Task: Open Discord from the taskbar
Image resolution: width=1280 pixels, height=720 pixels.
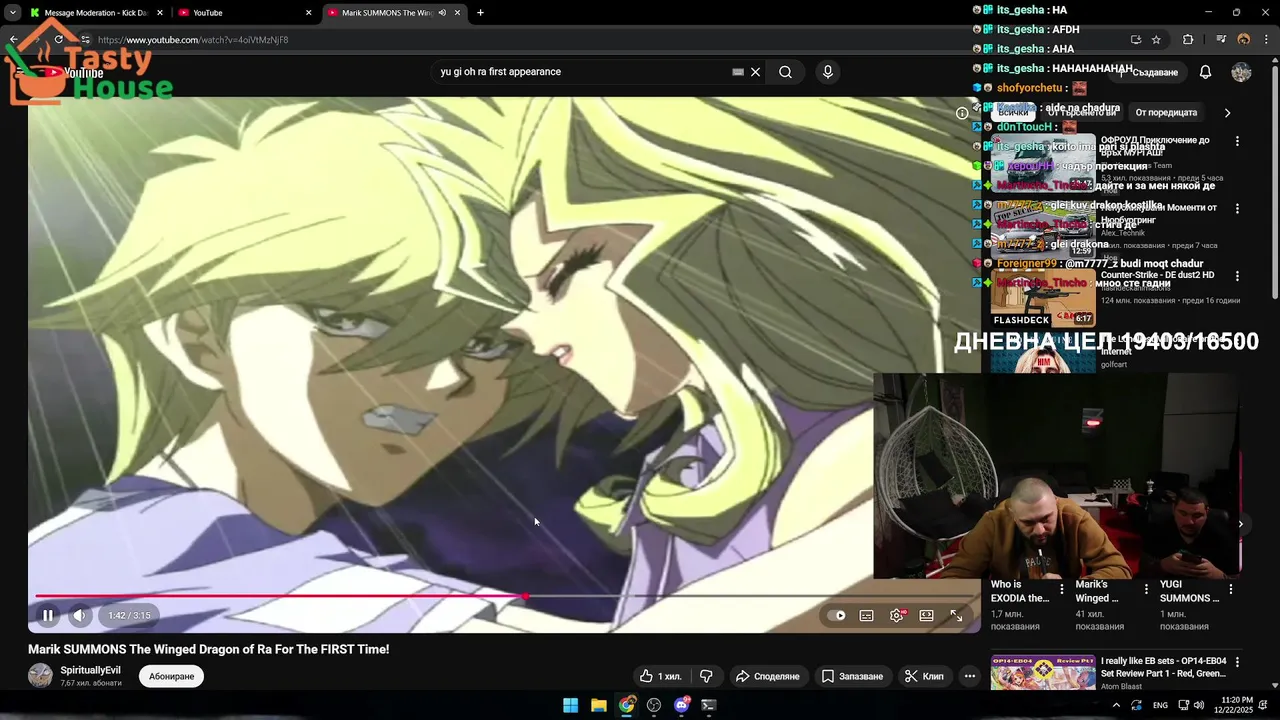Action: [682, 705]
